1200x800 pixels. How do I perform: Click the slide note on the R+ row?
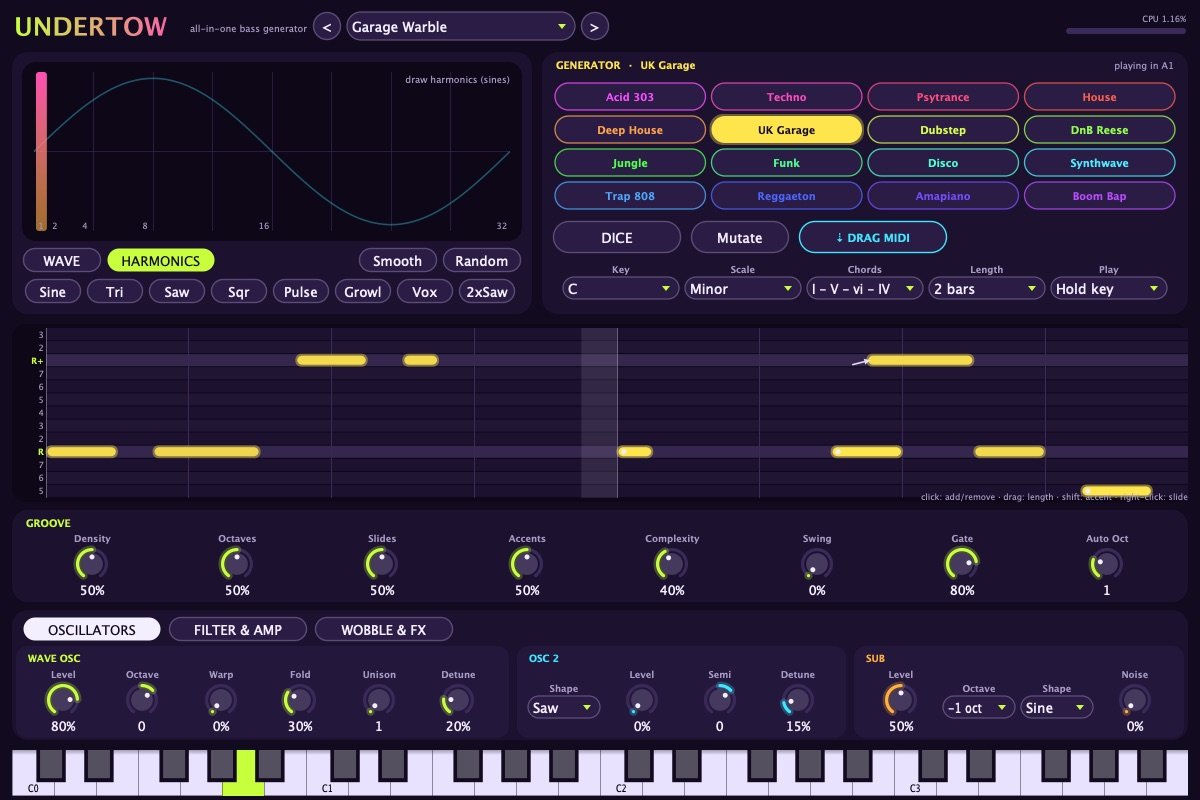click(920, 360)
